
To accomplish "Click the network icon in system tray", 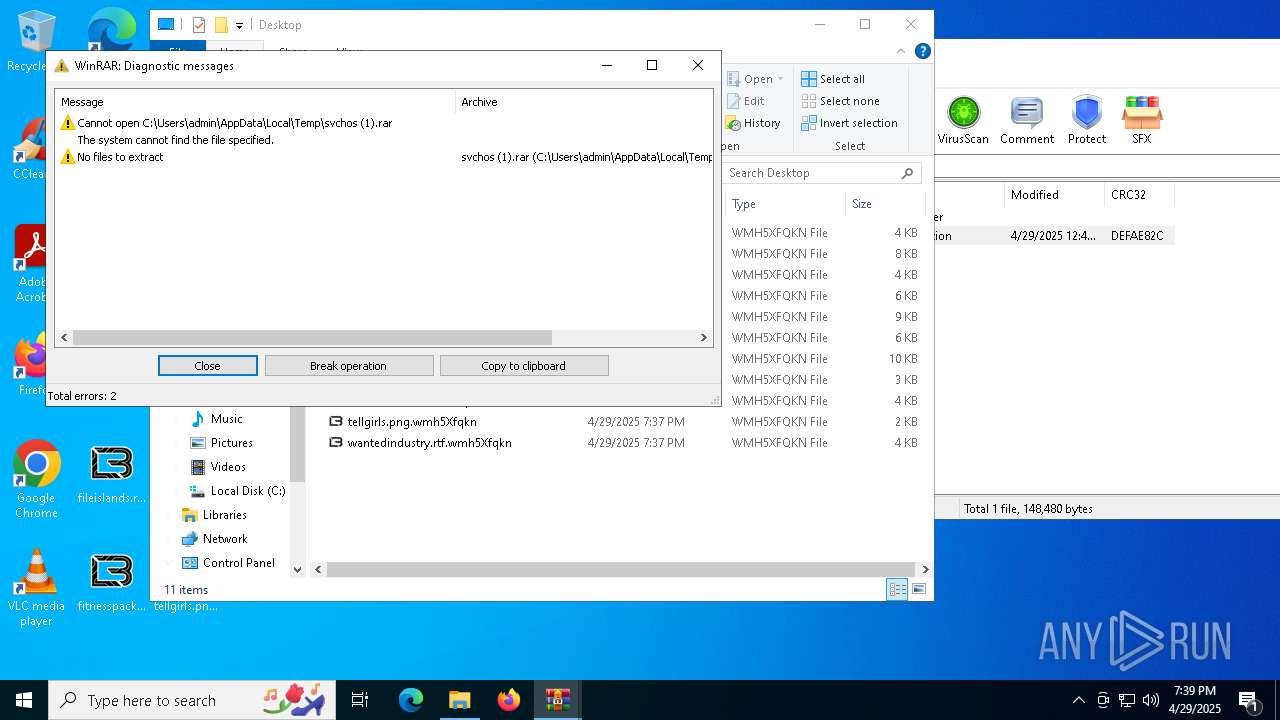I will [1127, 700].
